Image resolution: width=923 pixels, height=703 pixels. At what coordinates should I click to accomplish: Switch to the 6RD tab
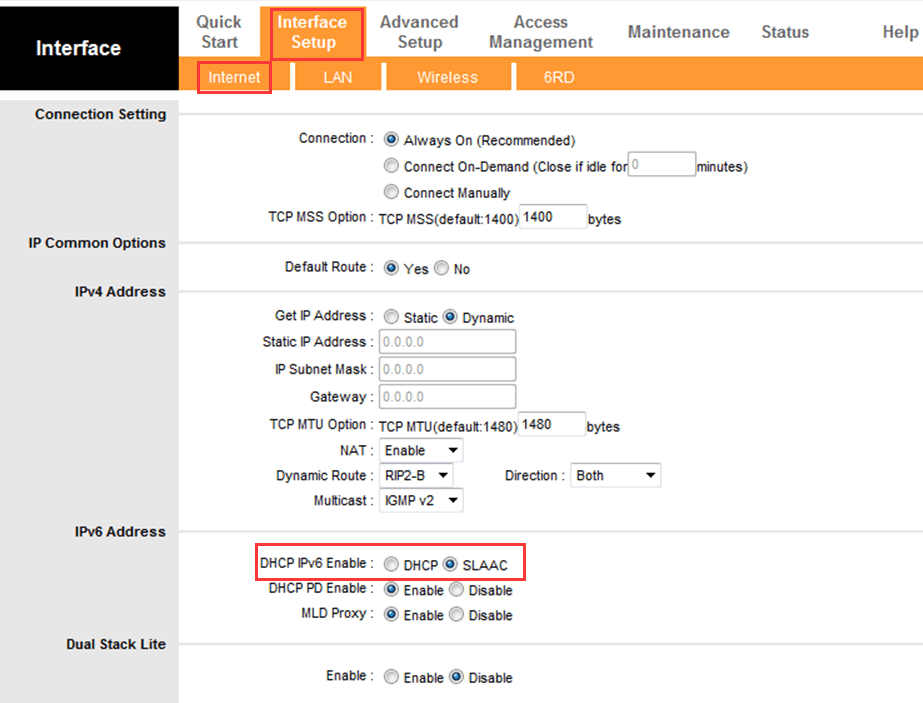click(558, 77)
